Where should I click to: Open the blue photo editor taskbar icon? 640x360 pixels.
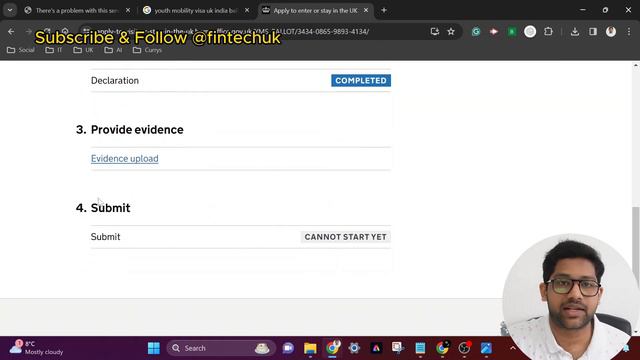point(486,348)
